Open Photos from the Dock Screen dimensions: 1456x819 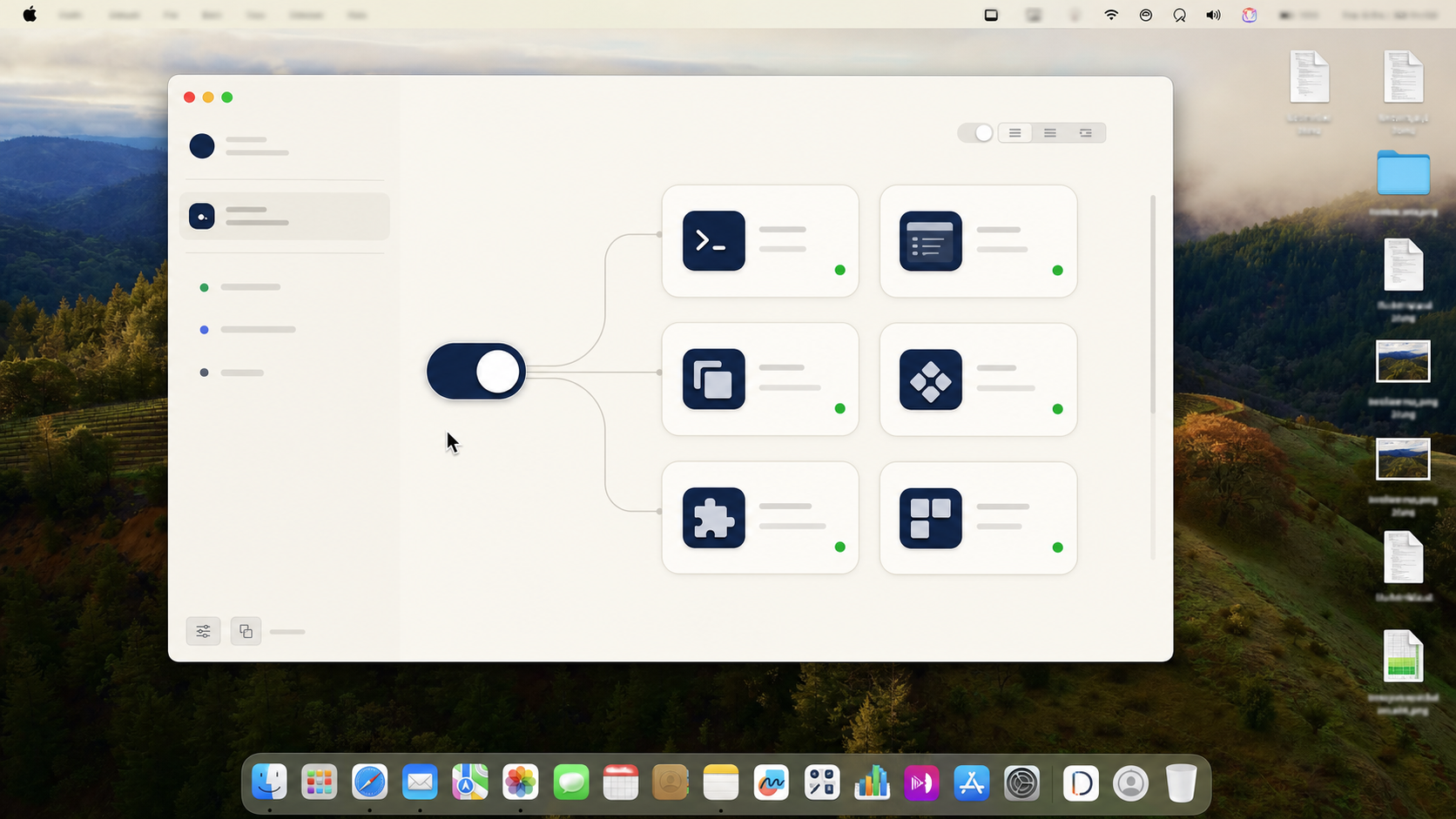(521, 782)
